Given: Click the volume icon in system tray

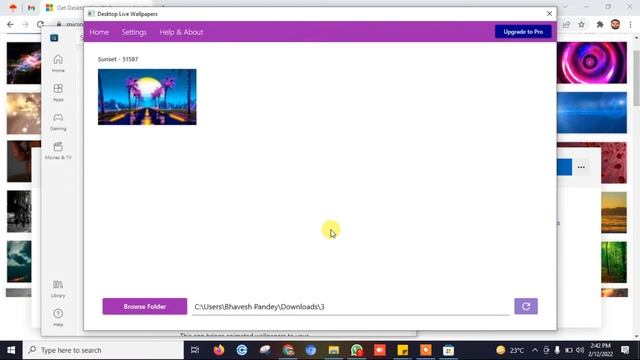Looking at the screenshot, I should click(x=580, y=350).
